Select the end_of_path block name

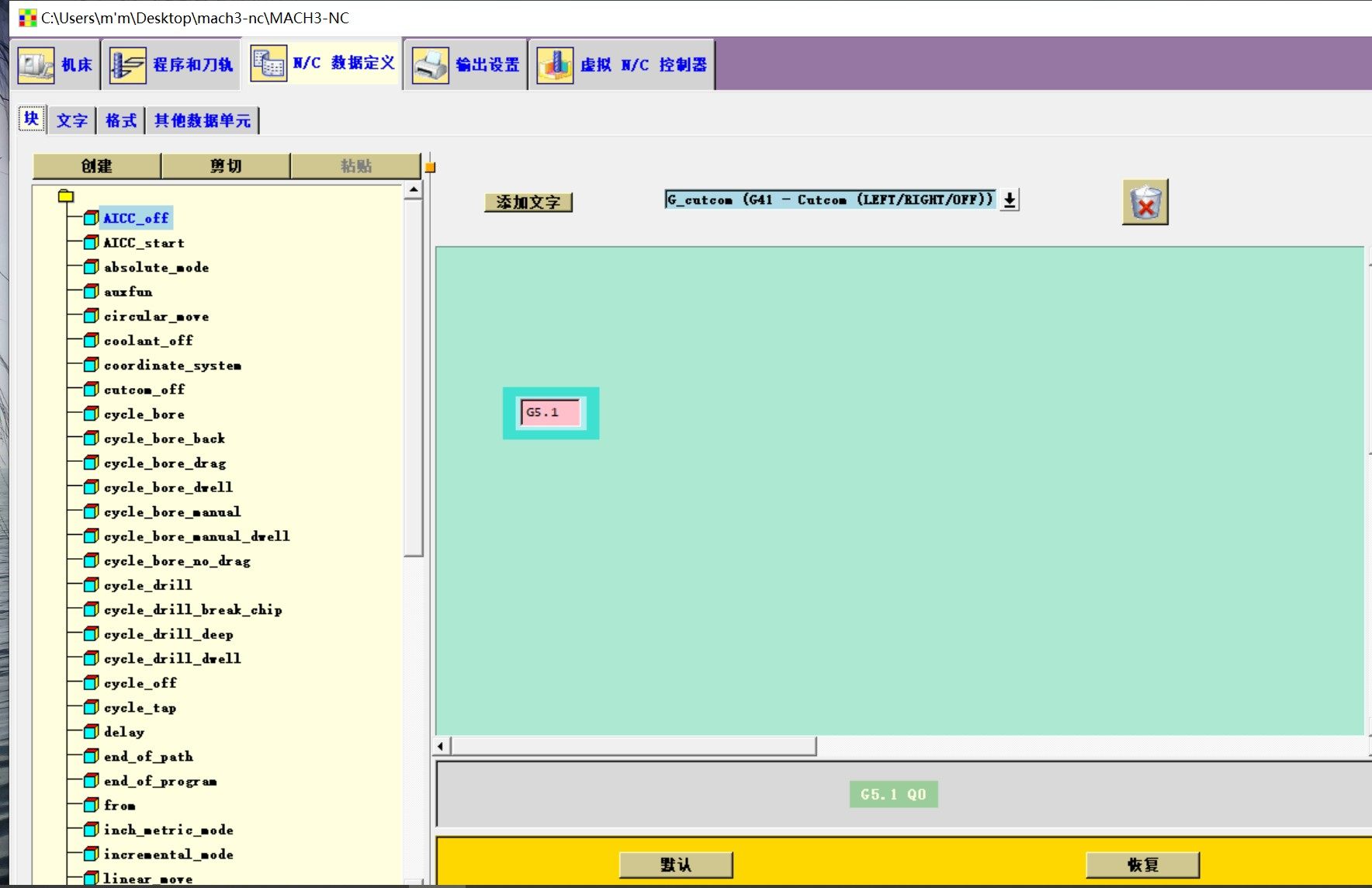point(148,756)
